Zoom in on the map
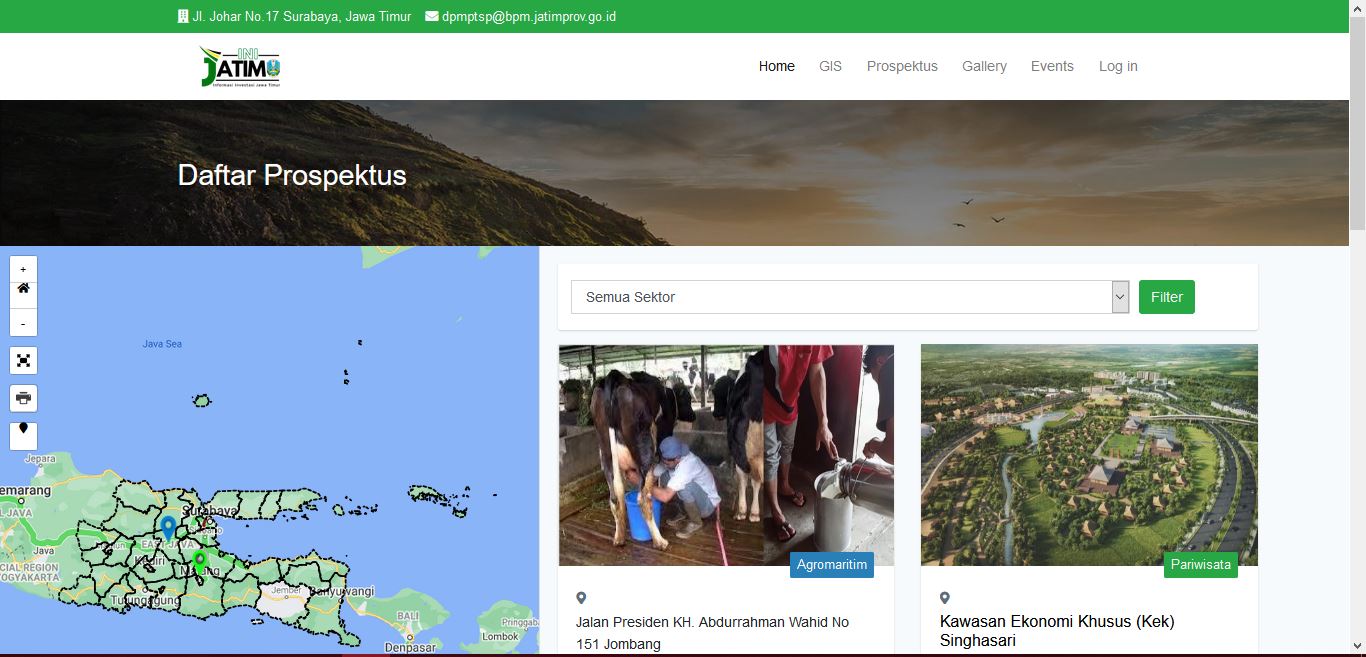This screenshot has height=657, width=1366. point(23,269)
